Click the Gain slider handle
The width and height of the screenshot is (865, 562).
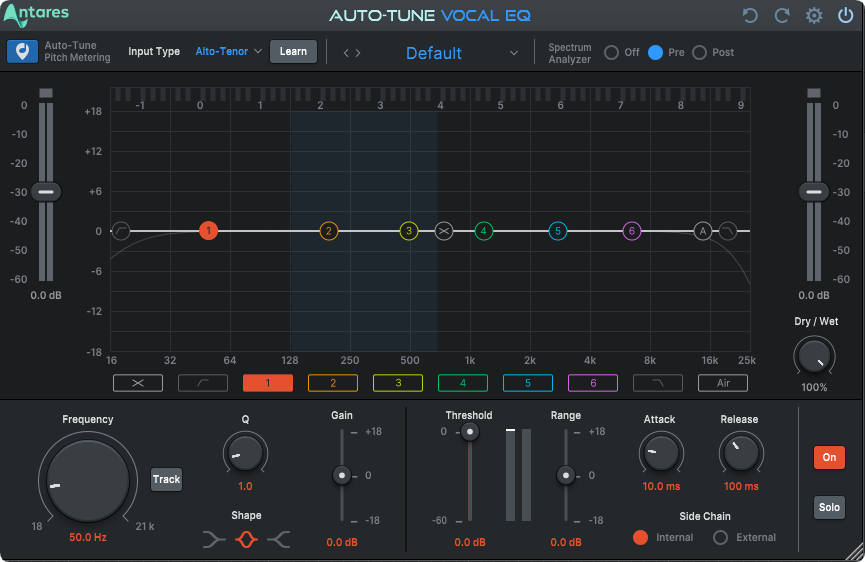pyautogui.click(x=342, y=475)
